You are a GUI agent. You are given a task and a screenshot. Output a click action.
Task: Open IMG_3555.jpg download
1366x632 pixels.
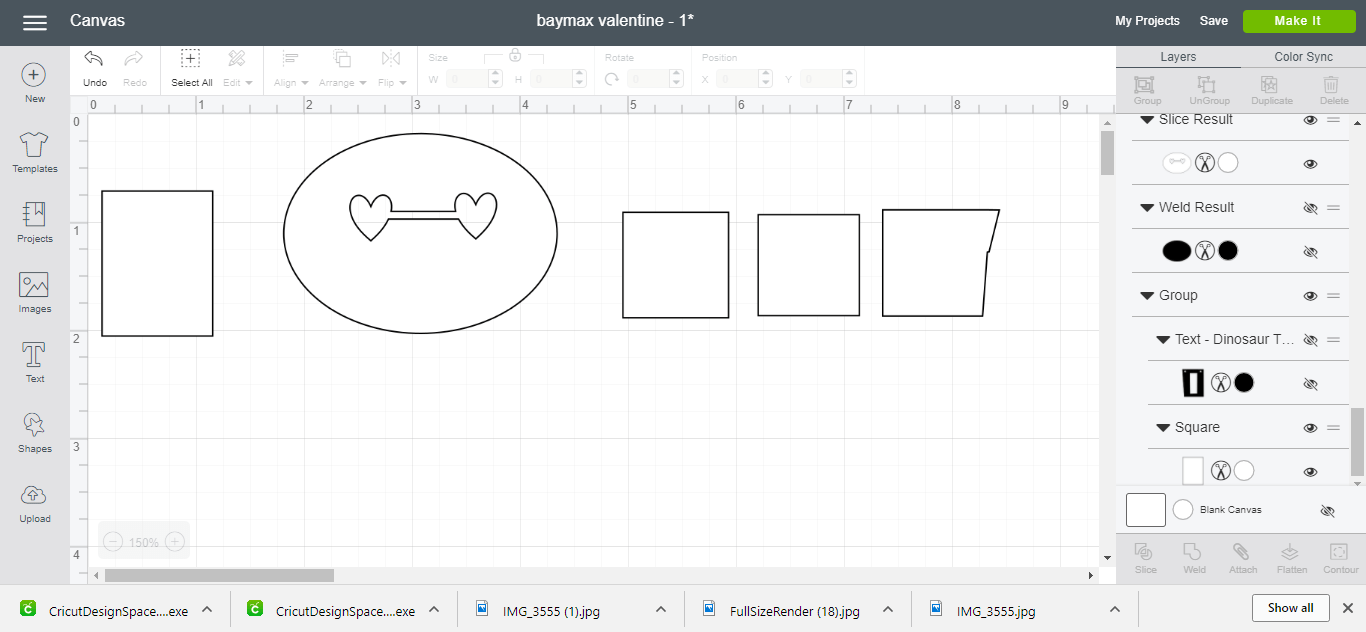pos(995,610)
